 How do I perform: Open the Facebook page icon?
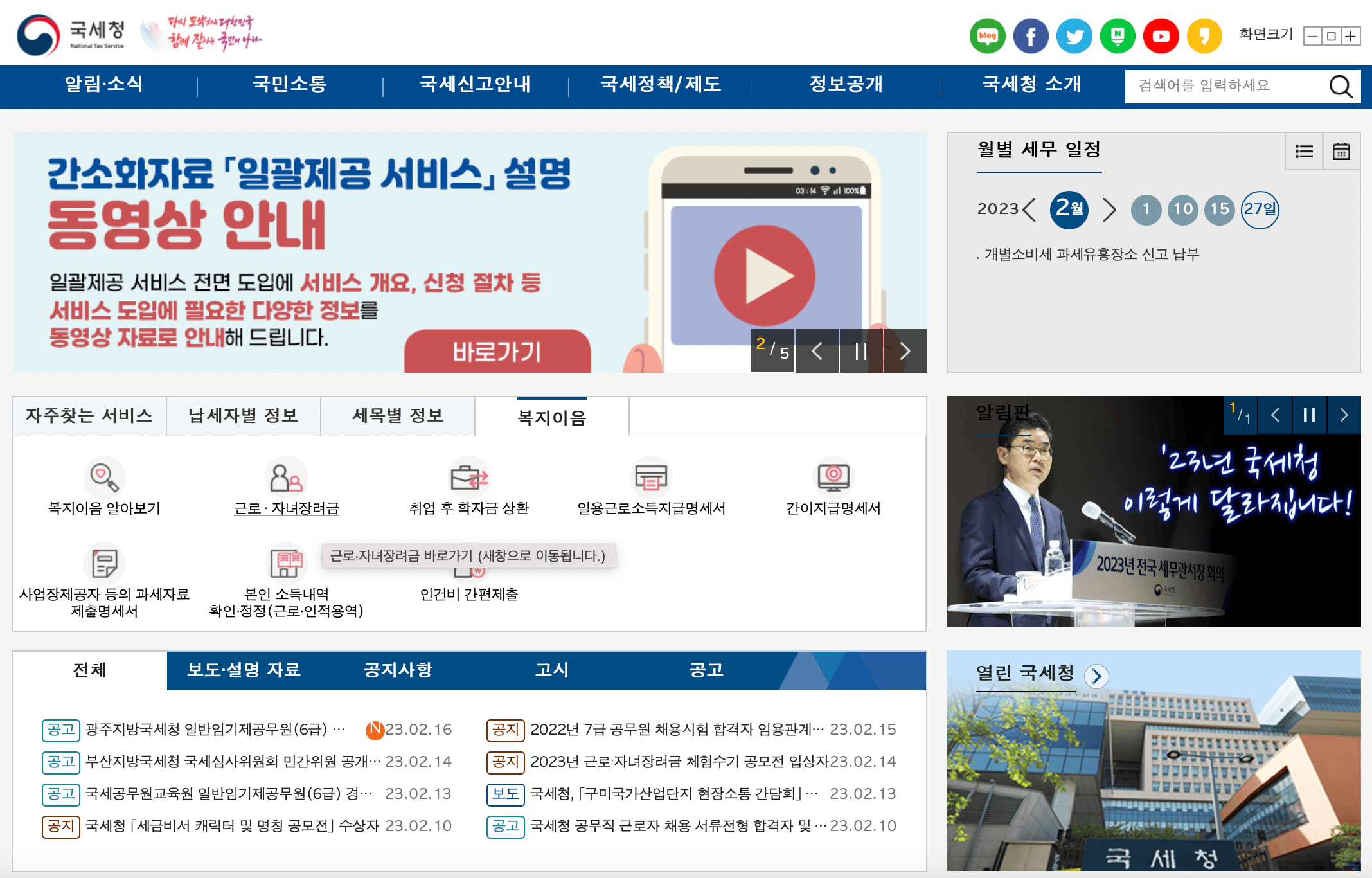coord(1031,35)
